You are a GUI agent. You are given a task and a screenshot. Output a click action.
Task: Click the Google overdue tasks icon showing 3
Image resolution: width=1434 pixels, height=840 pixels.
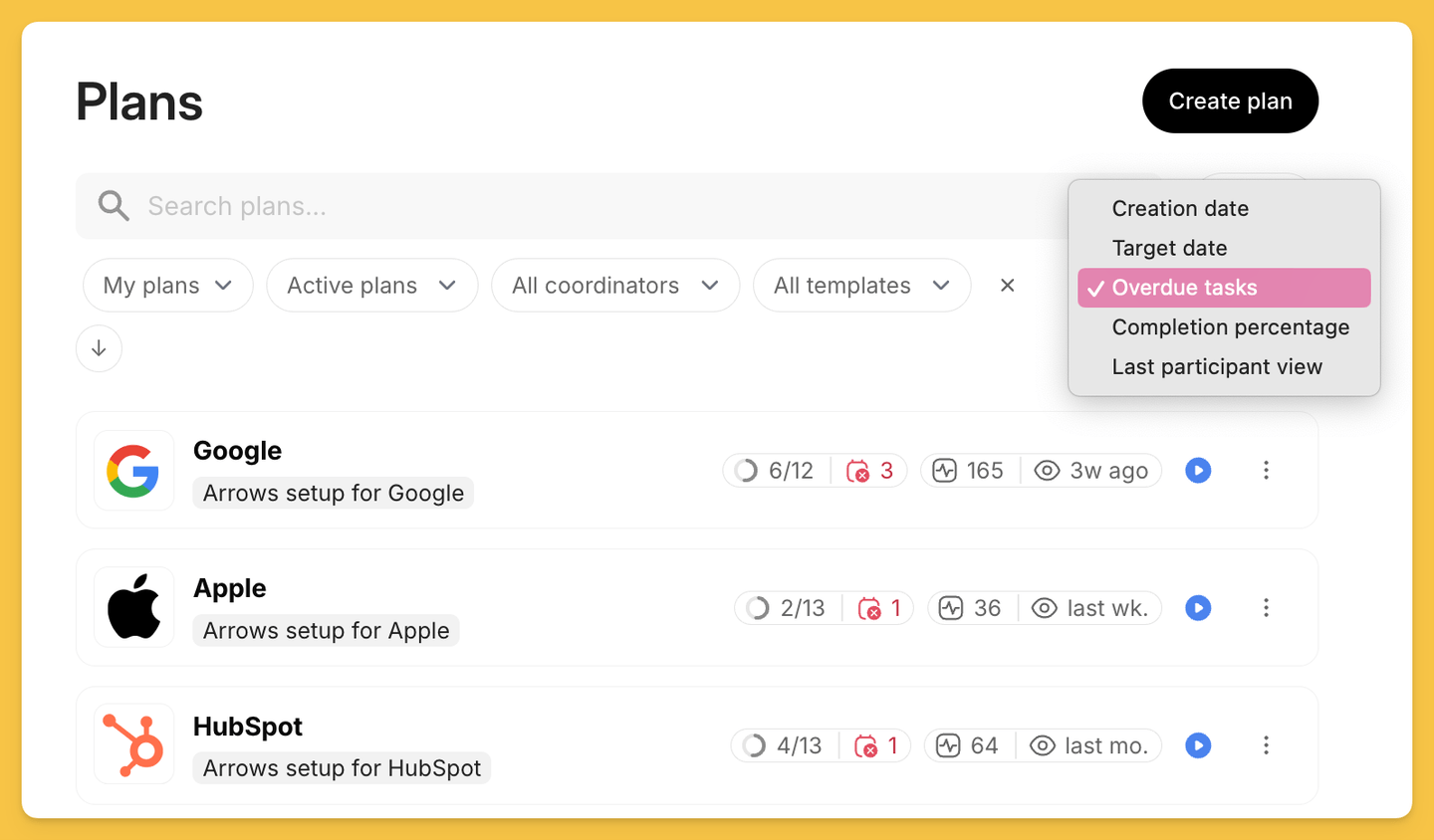[857, 471]
